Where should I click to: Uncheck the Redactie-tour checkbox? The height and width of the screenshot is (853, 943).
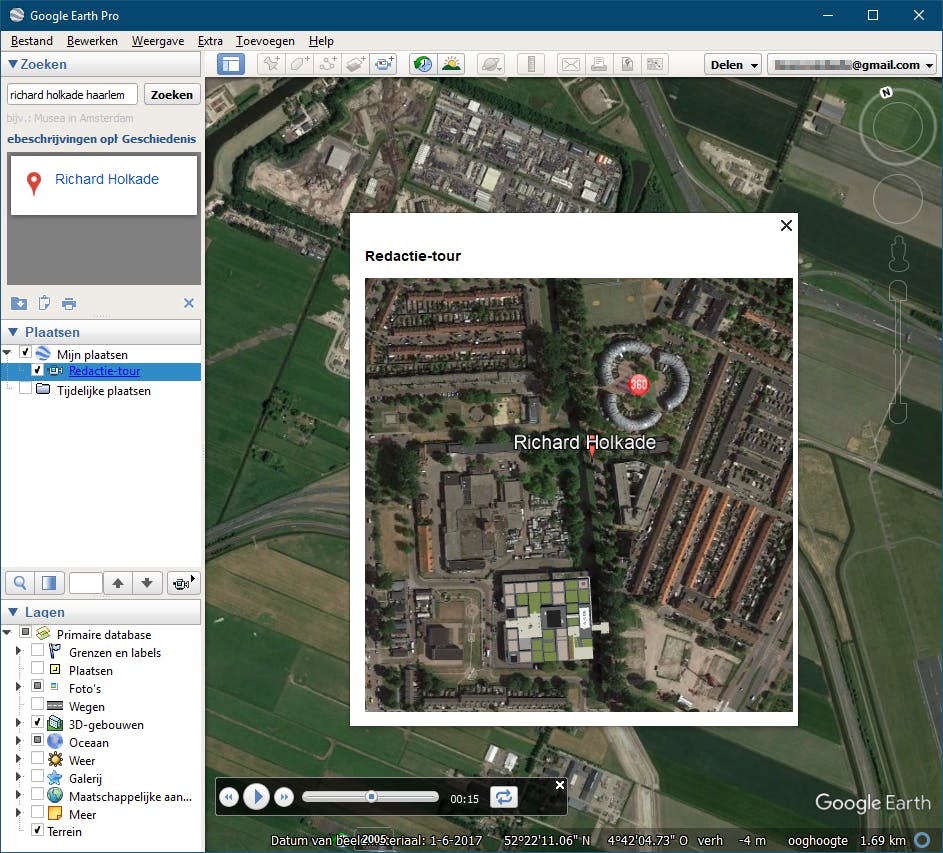tap(39, 371)
